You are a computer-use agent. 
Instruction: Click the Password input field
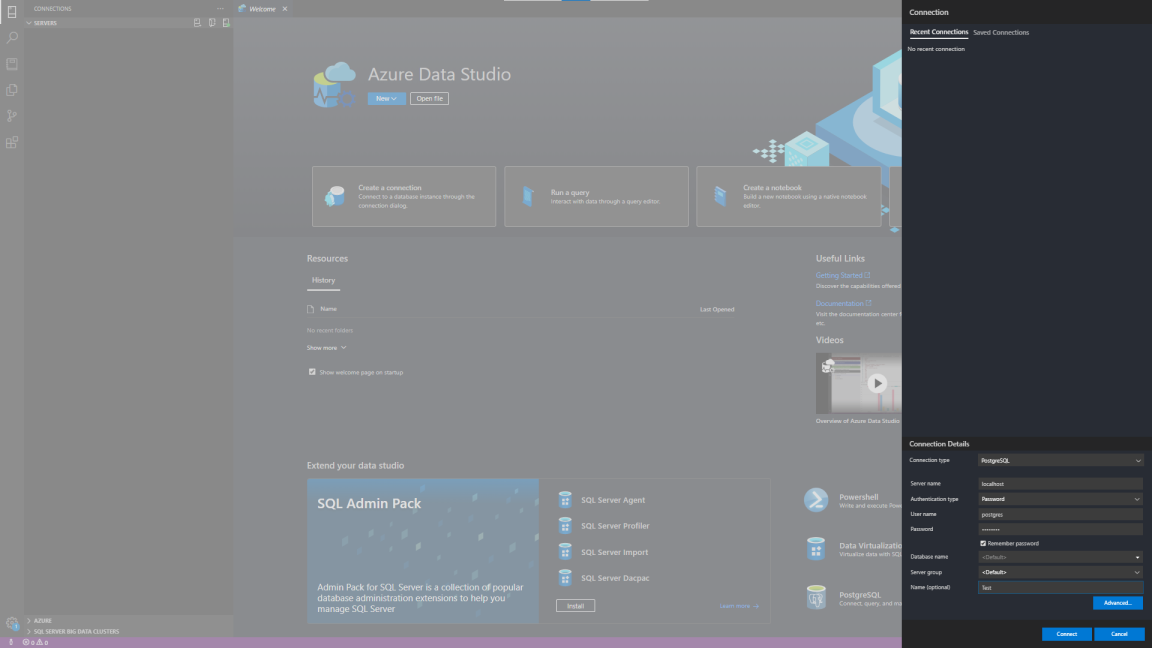(1060, 529)
